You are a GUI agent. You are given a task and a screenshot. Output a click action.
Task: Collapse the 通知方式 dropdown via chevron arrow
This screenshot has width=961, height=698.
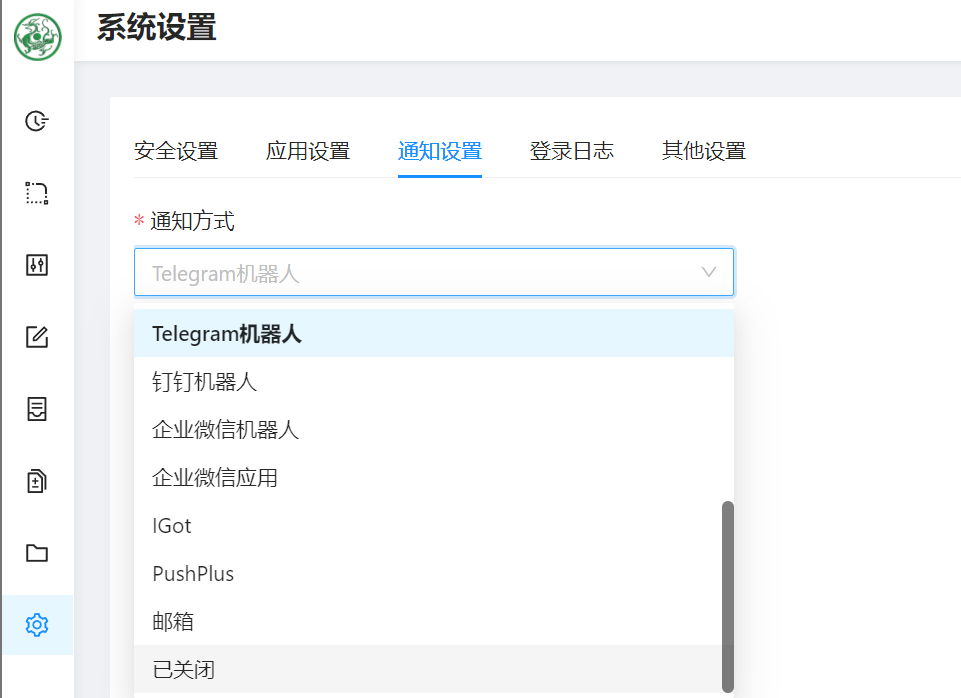click(709, 272)
